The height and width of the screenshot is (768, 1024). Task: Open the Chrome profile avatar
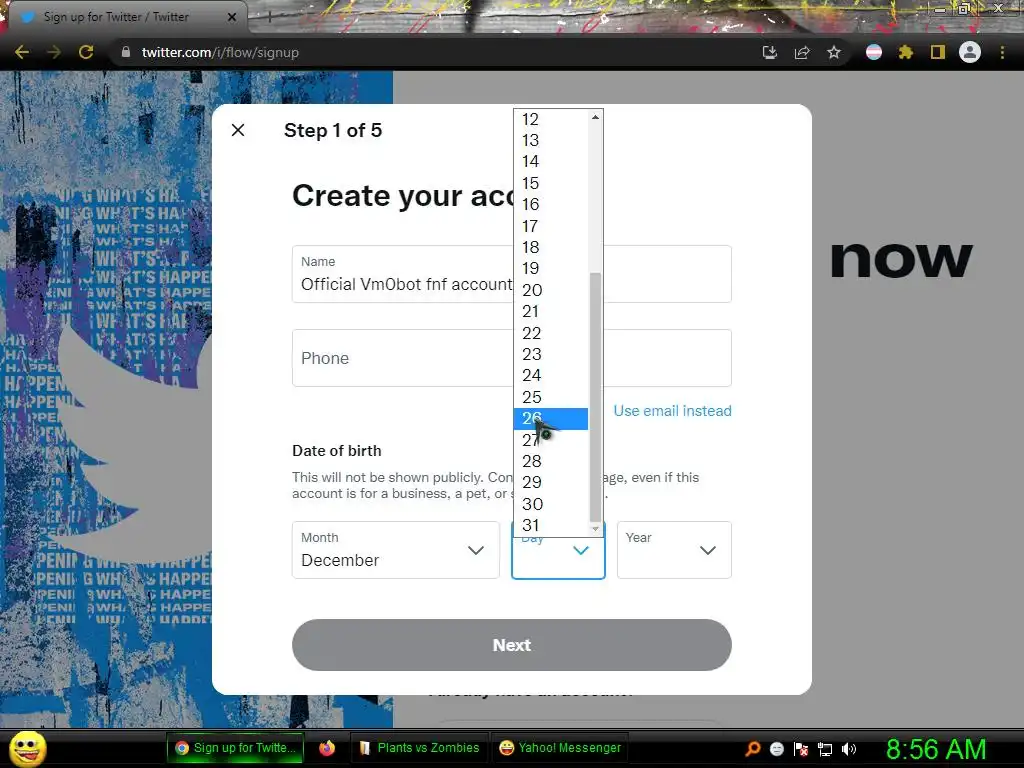point(970,52)
